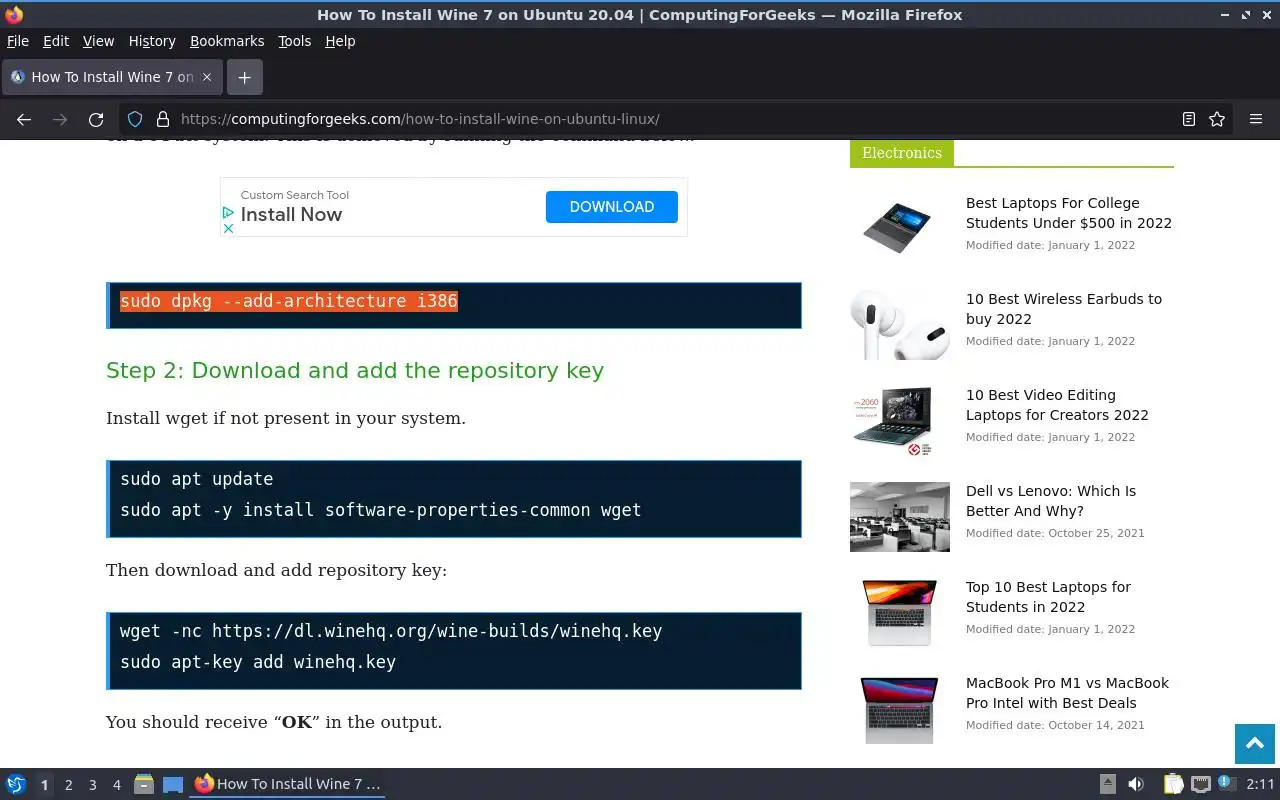Open the View menu
Image resolution: width=1280 pixels, height=800 pixels.
click(x=98, y=41)
